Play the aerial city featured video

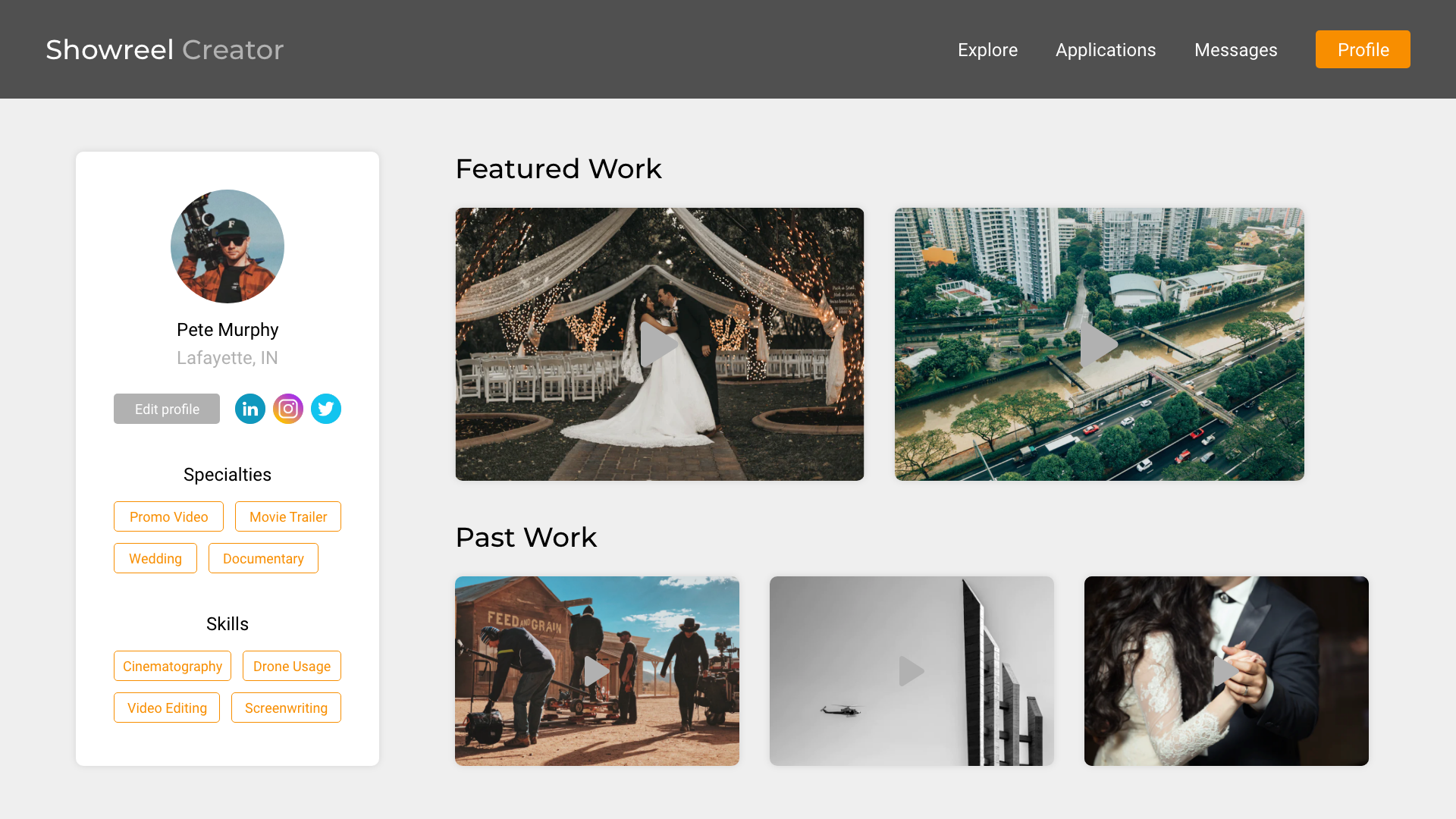coord(1100,344)
